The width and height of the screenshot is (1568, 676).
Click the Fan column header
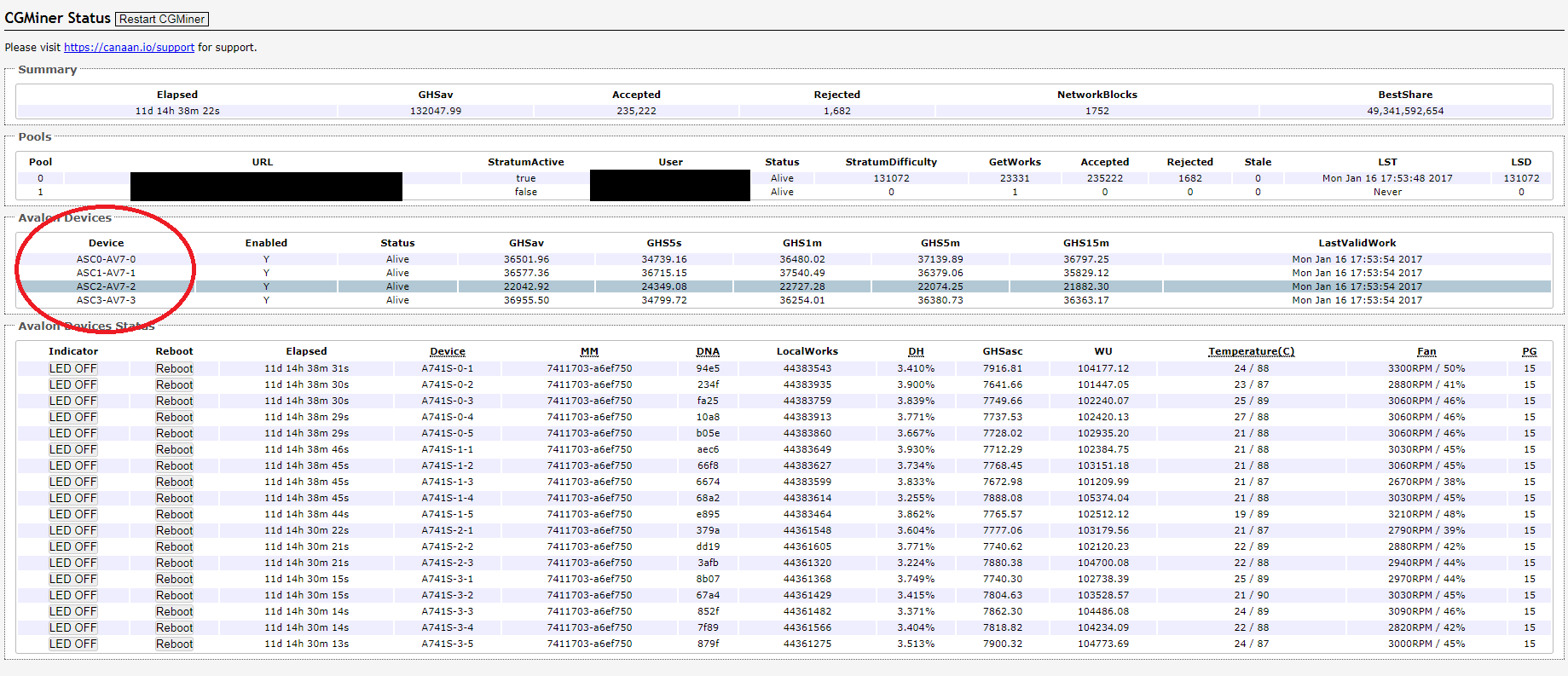1426,351
